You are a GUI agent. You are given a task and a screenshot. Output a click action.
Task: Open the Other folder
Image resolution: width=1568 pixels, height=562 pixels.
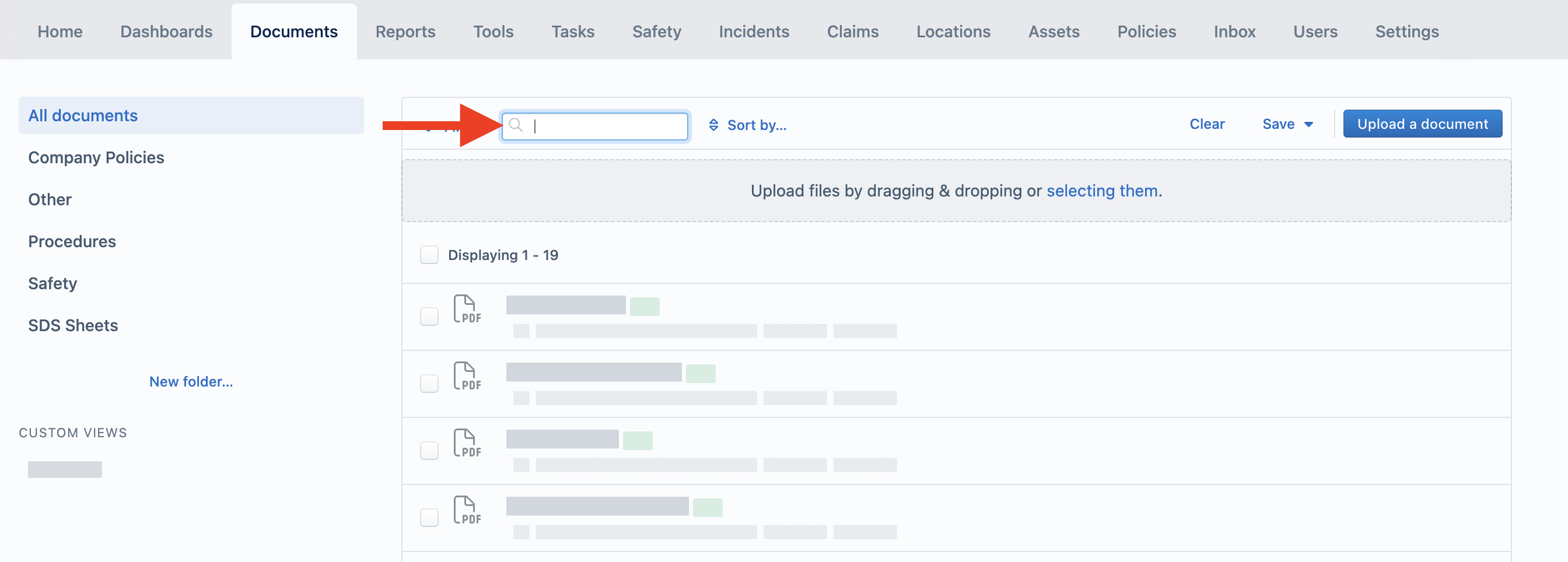pyautogui.click(x=50, y=199)
